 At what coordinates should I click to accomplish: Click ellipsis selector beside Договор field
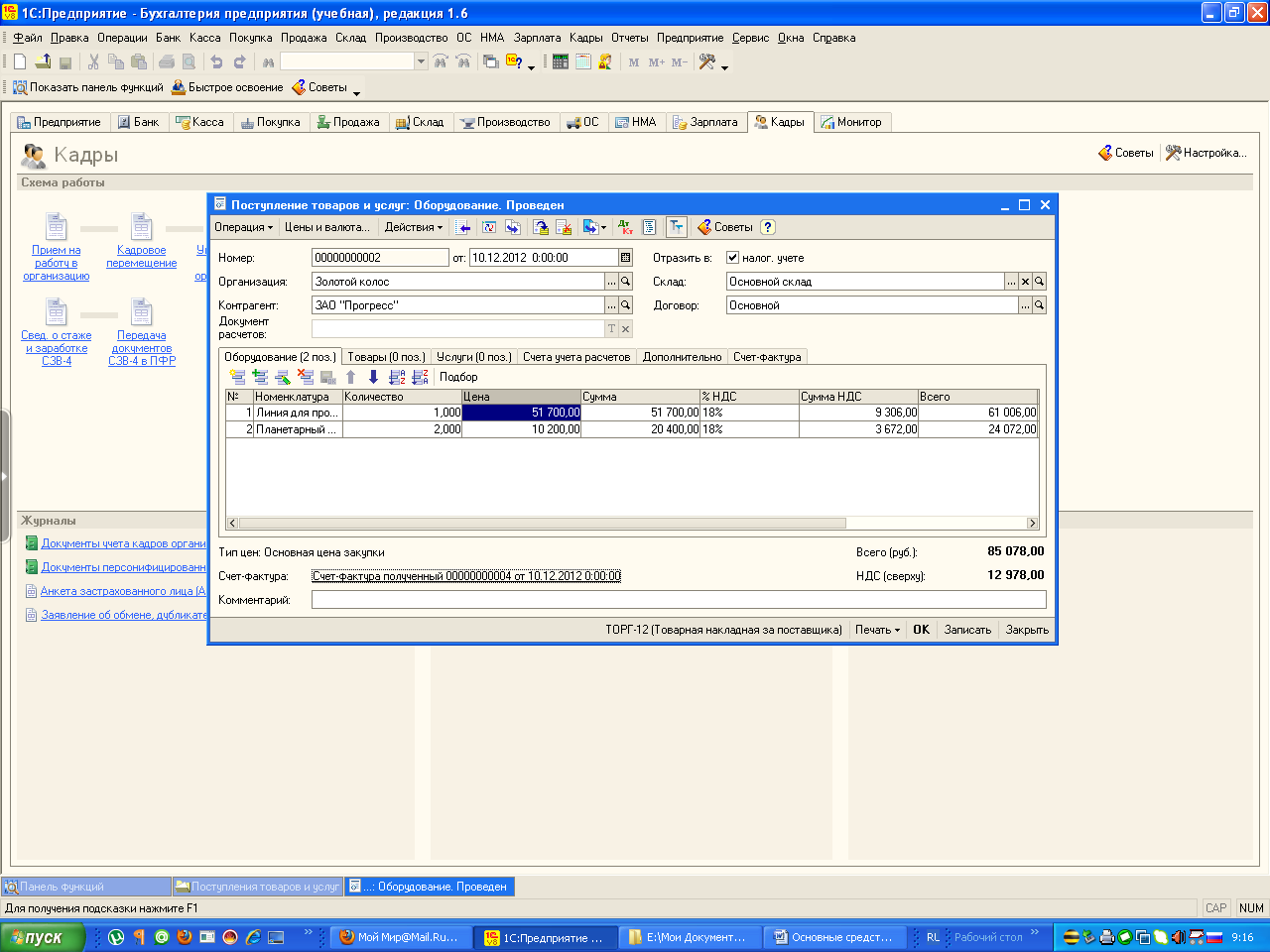click(x=1026, y=305)
